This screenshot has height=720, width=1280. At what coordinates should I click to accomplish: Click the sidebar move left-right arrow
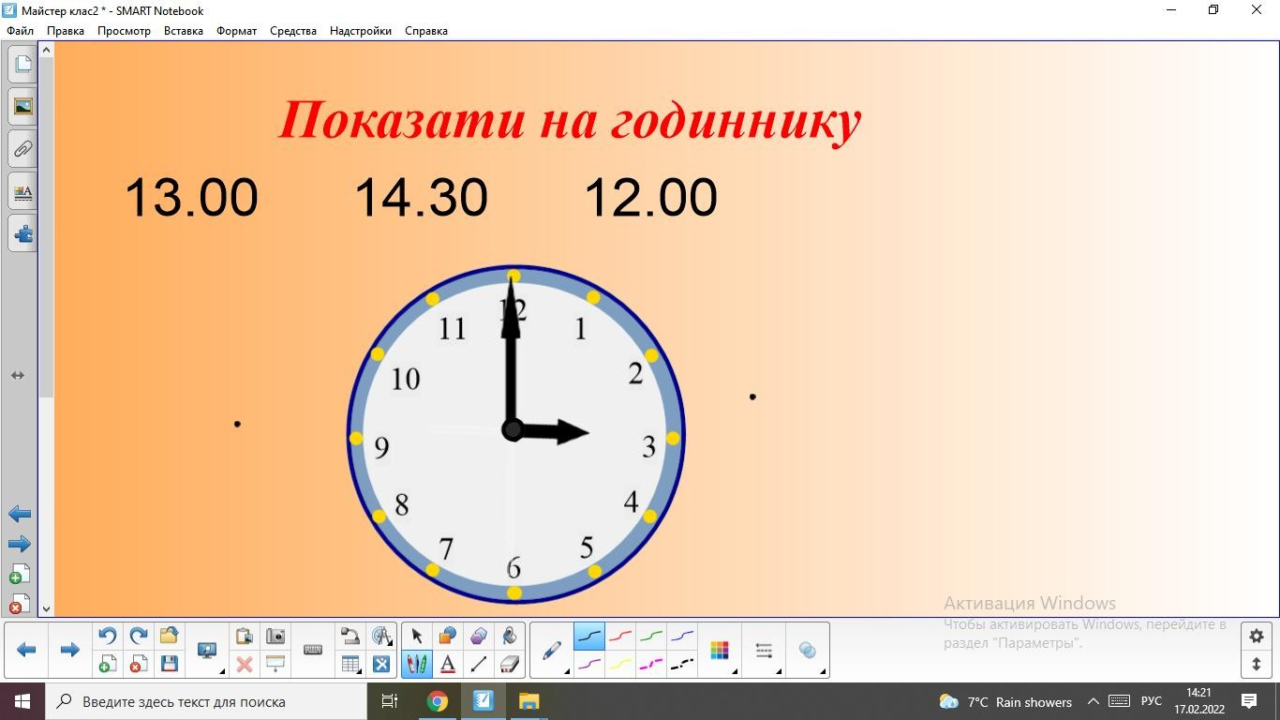pos(17,375)
